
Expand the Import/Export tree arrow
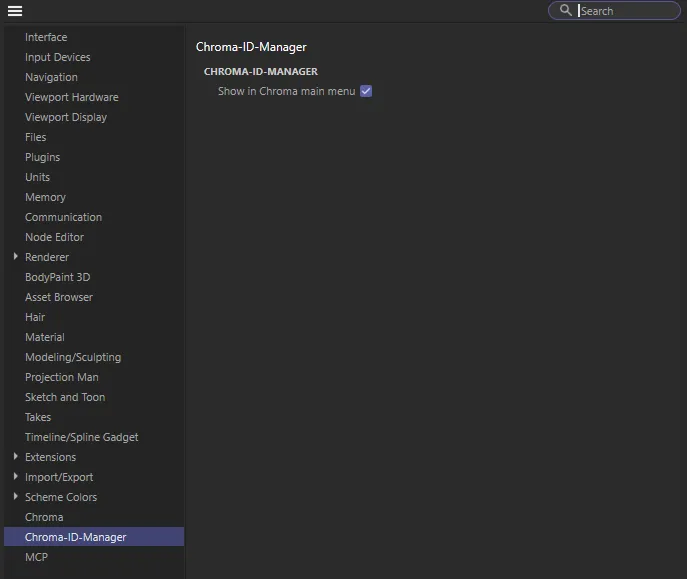click(x=16, y=477)
